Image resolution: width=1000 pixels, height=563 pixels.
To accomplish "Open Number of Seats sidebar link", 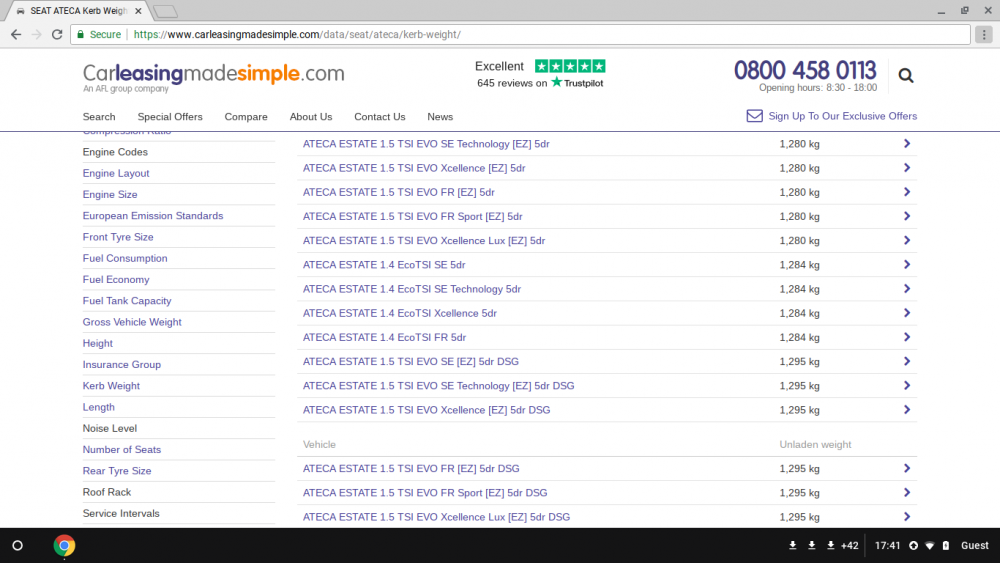I will (x=122, y=450).
